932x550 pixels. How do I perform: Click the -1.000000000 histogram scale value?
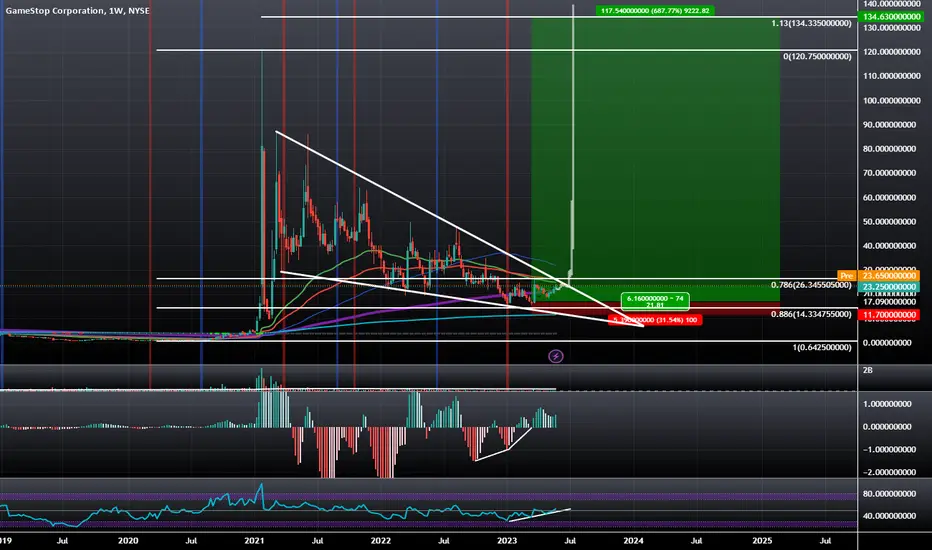tap(887, 450)
